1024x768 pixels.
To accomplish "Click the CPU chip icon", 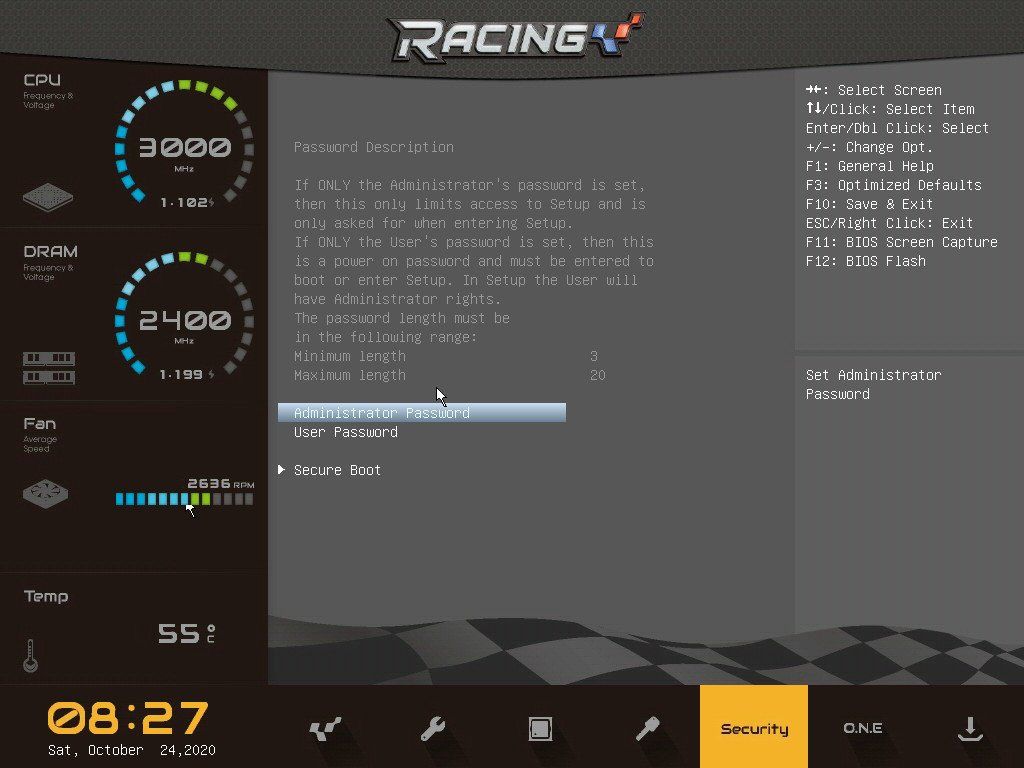I will [x=48, y=196].
